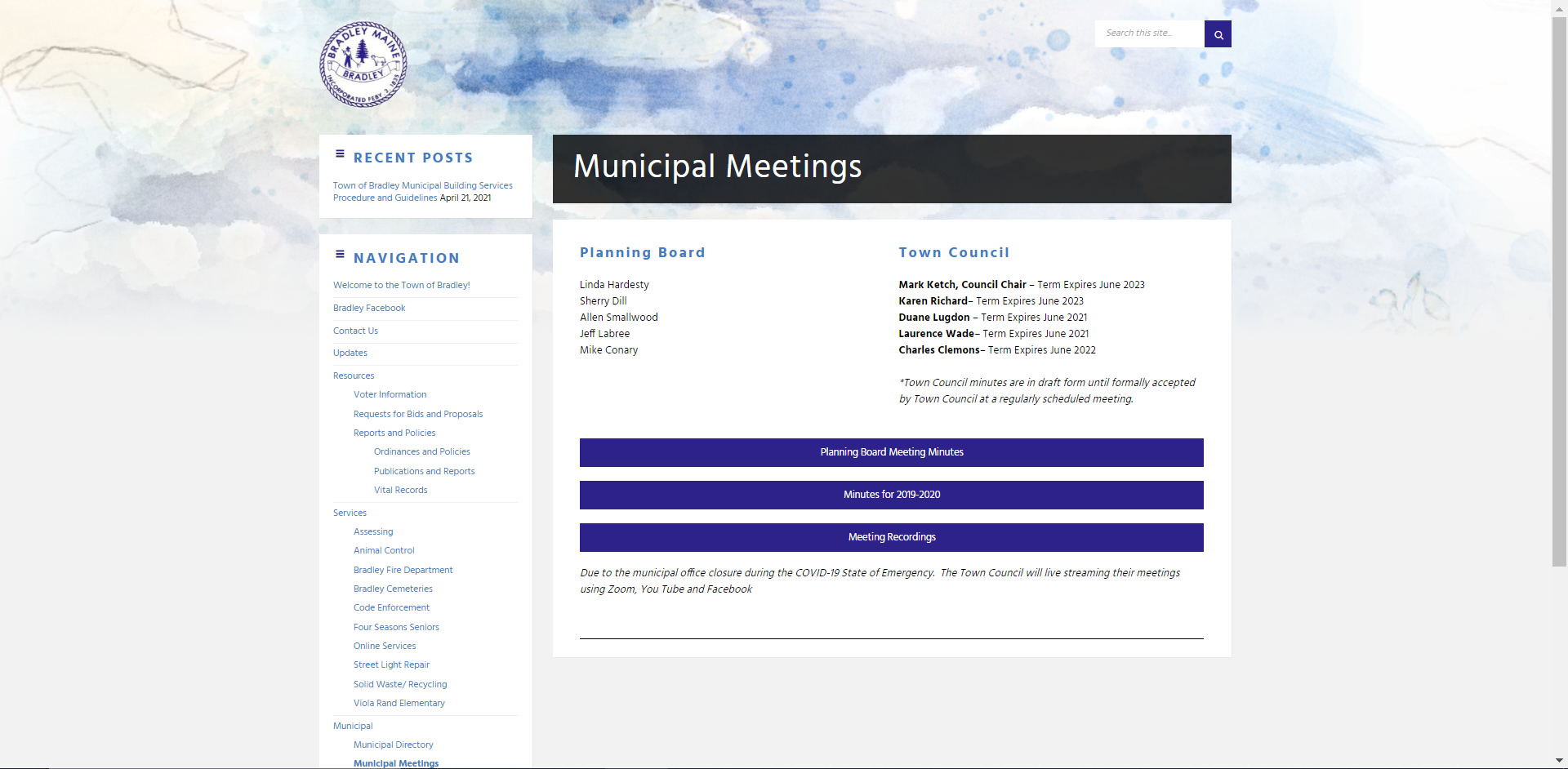Screen dimensions: 1568x769
Task: Click the Navigation hamburger icon
Action: click(340, 255)
